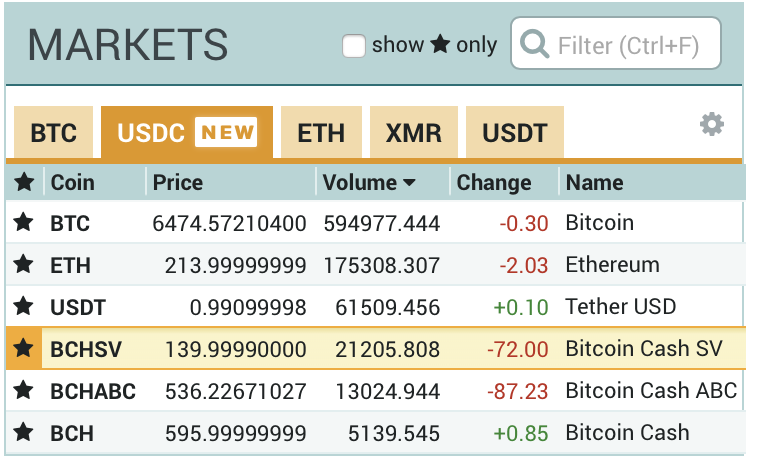
Task: Sort markets by Change column
Action: pyautogui.click(x=494, y=183)
